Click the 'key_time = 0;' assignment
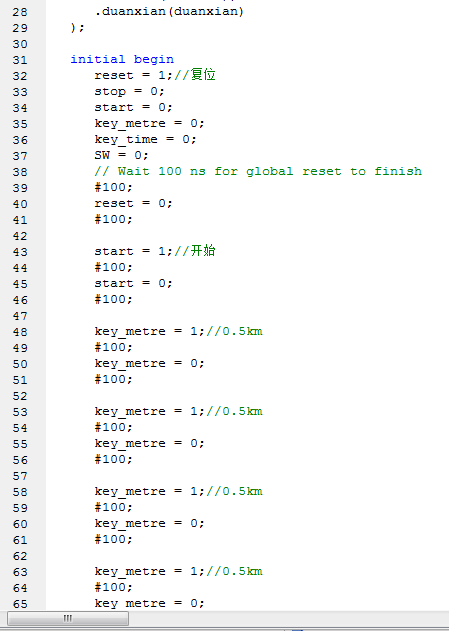This screenshot has height=631, width=449. (145, 139)
